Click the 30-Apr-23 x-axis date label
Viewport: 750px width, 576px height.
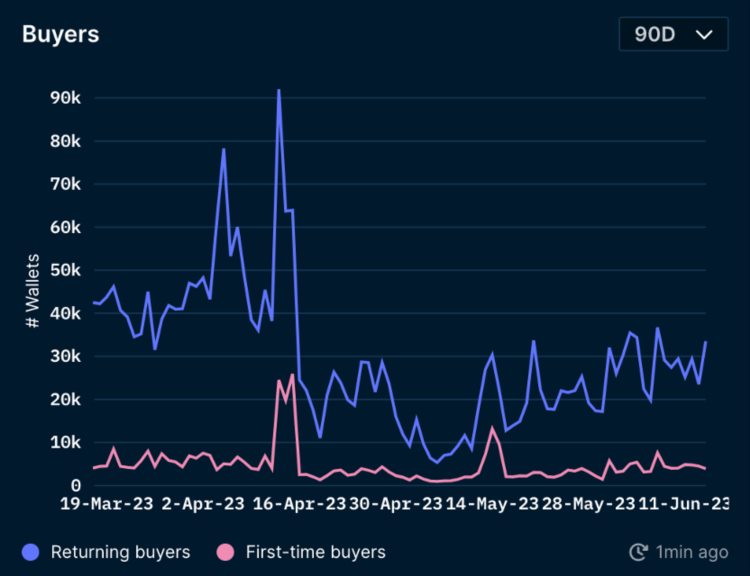(394, 504)
